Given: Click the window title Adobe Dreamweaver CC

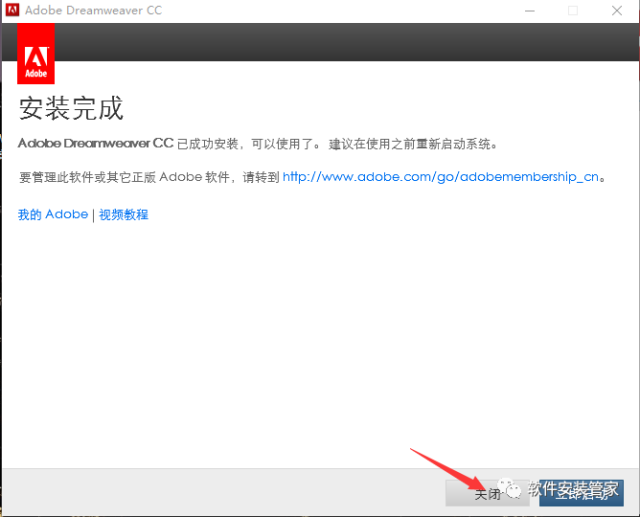Looking at the screenshot, I should (x=99, y=11).
